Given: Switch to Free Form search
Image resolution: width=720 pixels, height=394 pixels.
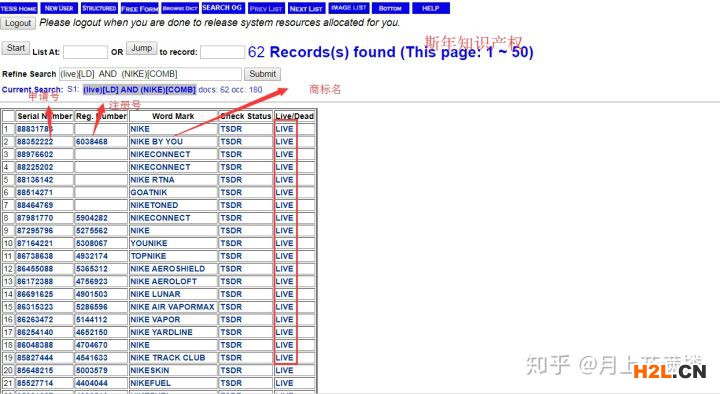Looking at the screenshot, I should click(x=140, y=8).
